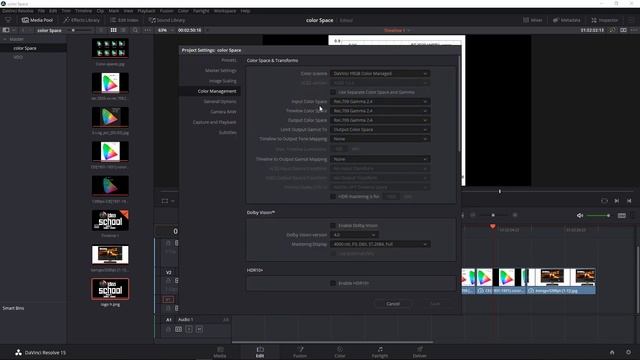Screen dimensions: 640x360
Task: Check Enable Dolby Vision
Action: (333, 226)
